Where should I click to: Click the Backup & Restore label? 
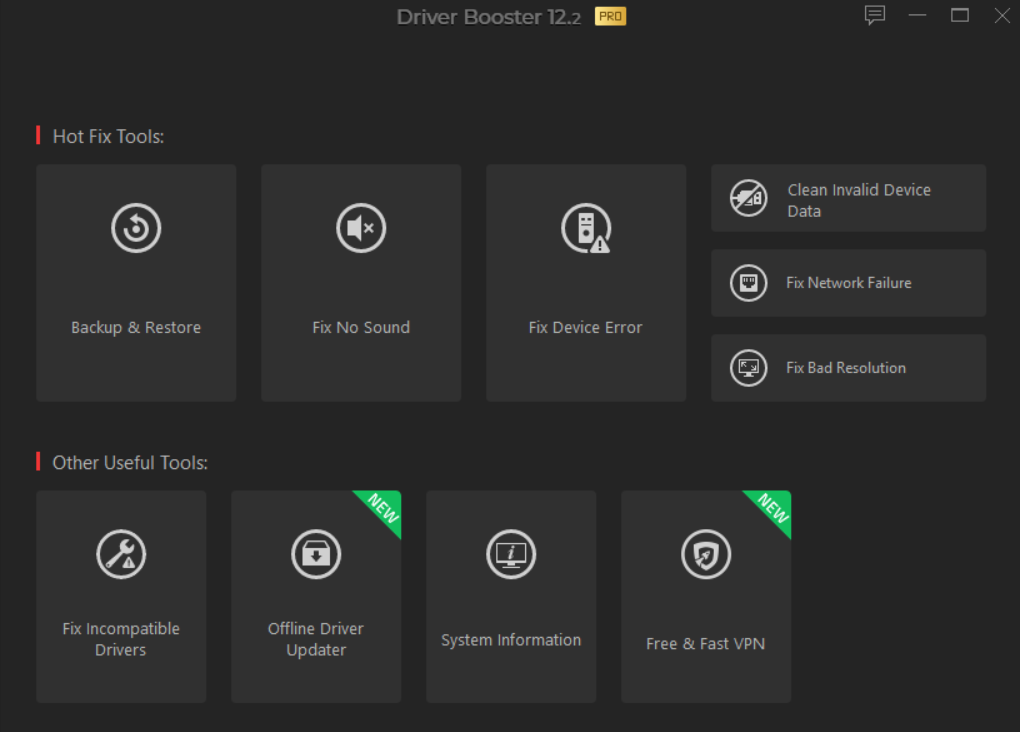136,327
